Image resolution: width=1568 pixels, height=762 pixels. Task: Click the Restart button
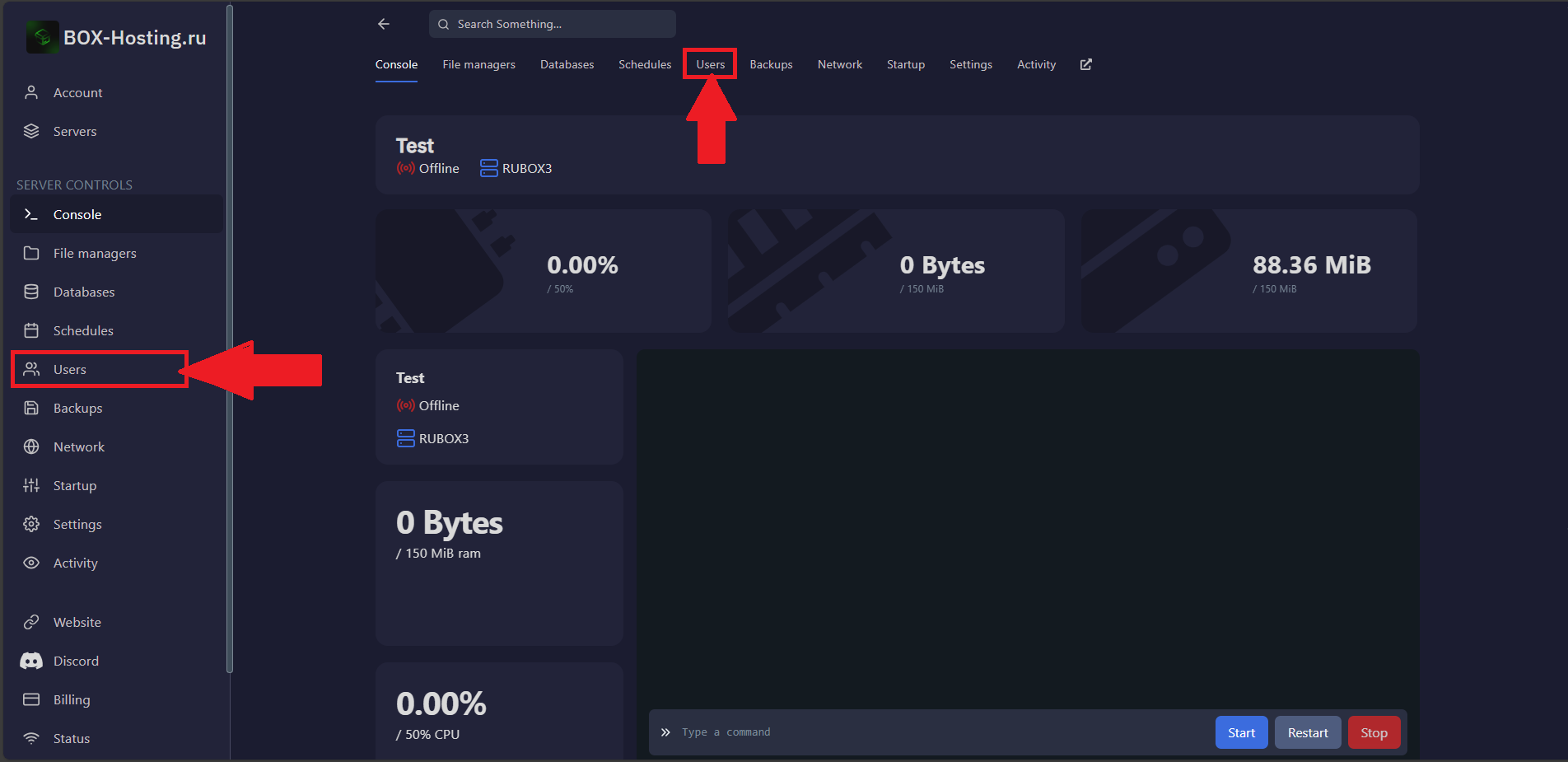pos(1308,732)
